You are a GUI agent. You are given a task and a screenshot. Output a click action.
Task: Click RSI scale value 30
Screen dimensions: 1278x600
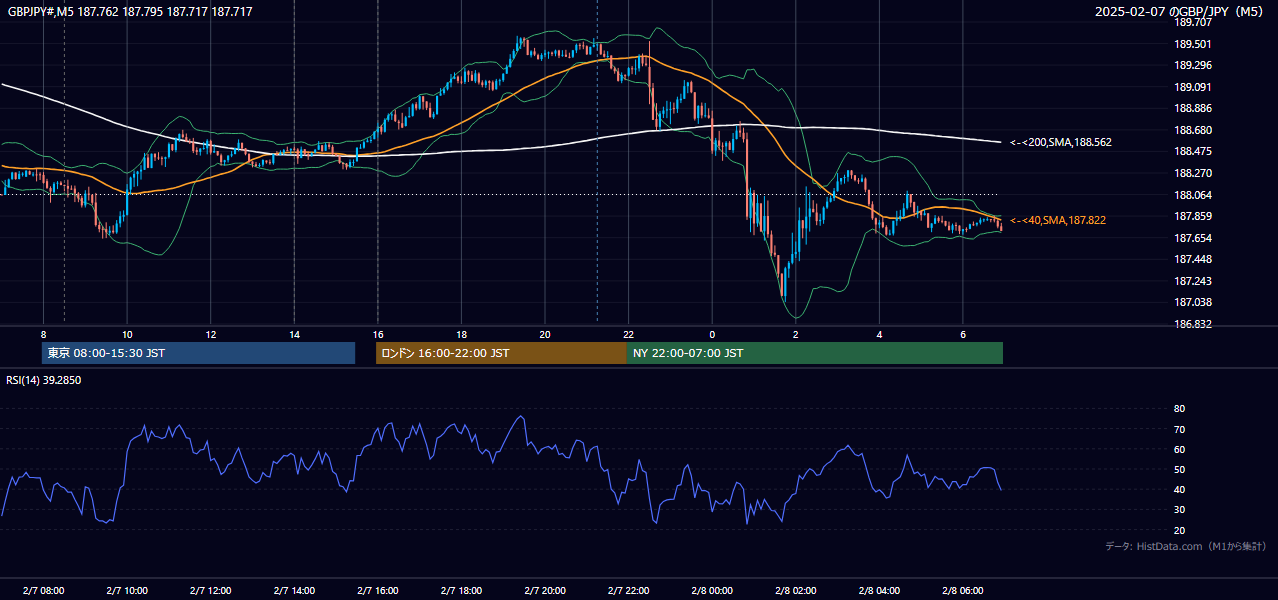[x=1179, y=509]
